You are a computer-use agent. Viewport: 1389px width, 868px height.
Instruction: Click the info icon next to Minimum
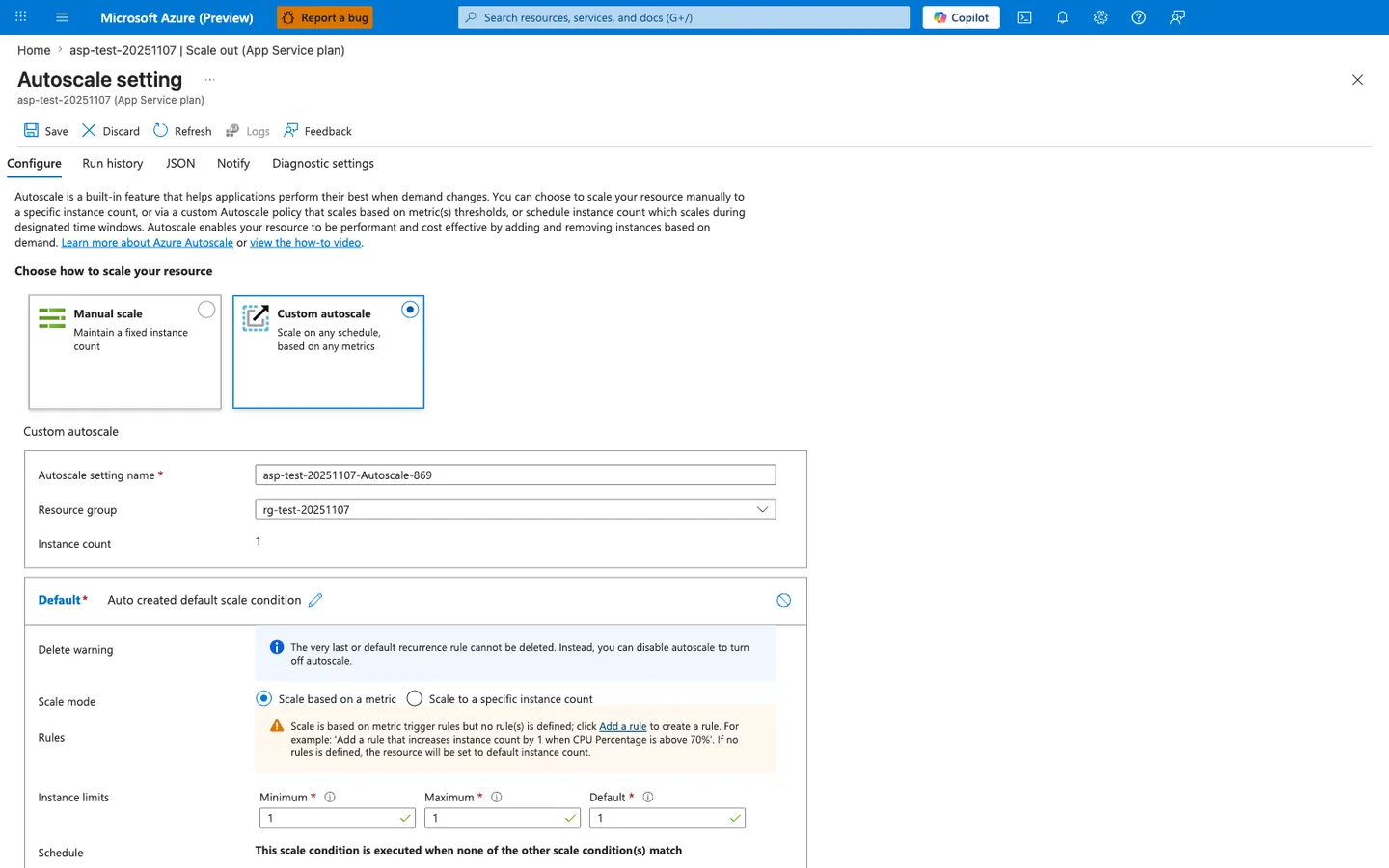[x=330, y=797]
